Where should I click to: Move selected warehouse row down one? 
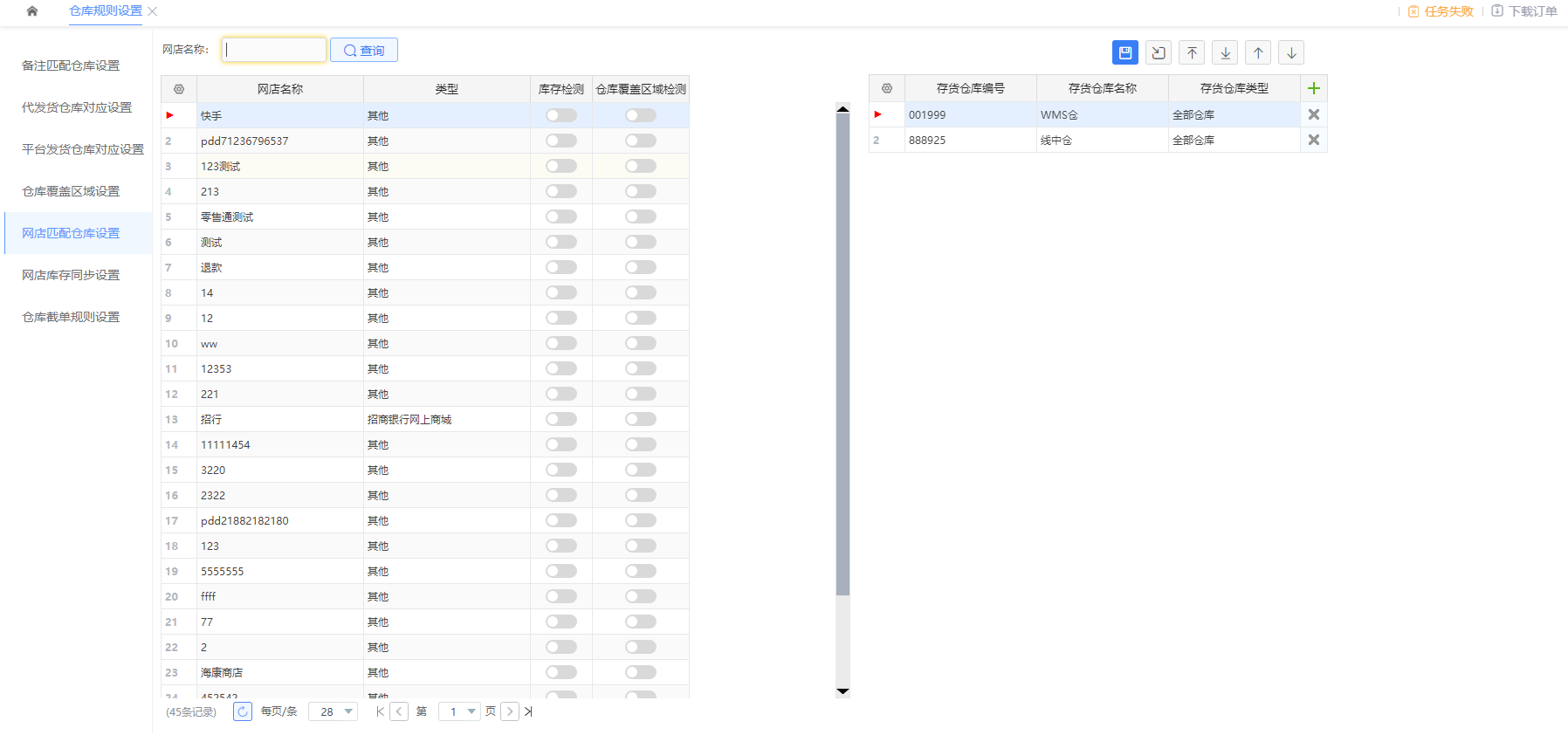coord(1291,52)
